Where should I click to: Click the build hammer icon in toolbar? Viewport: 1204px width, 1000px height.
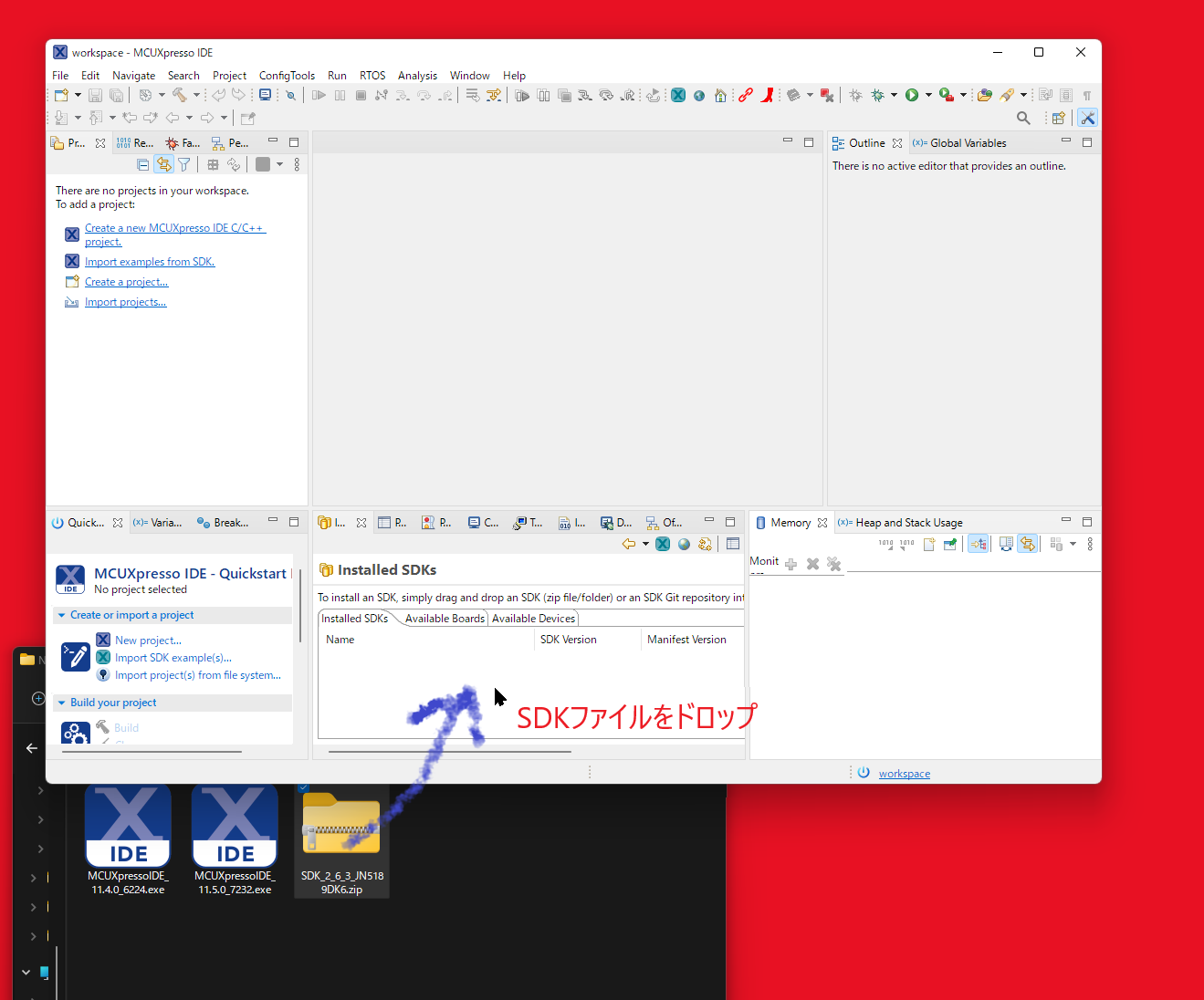point(180,95)
